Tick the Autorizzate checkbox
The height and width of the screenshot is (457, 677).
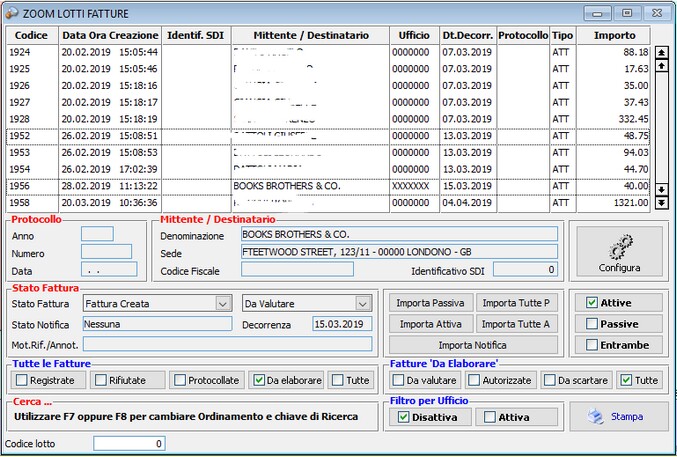(x=474, y=380)
